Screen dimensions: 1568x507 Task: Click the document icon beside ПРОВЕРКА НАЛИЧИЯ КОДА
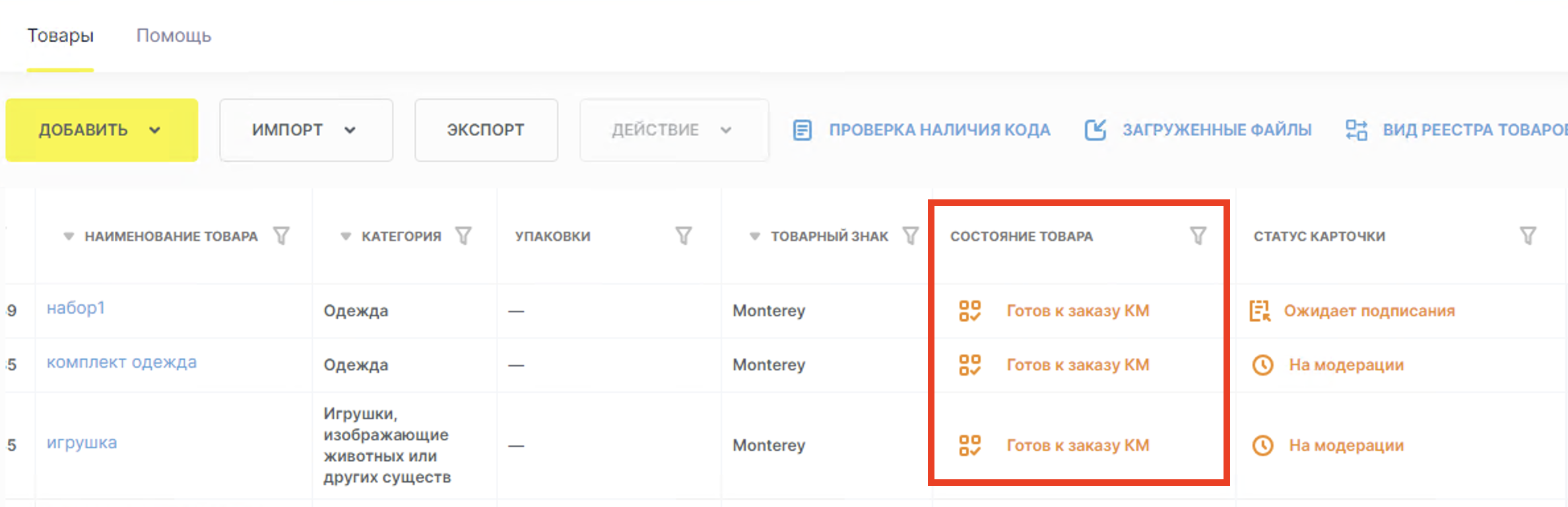click(x=802, y=130)
